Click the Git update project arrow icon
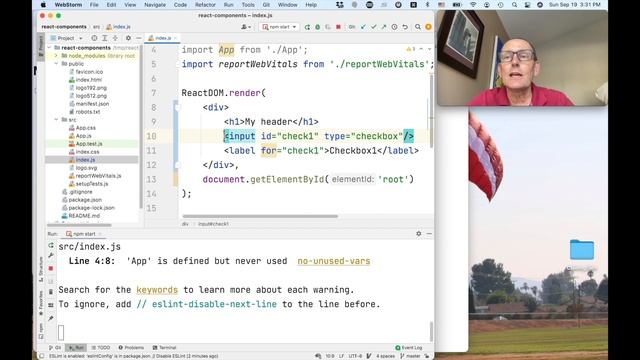 coord(363,27)
